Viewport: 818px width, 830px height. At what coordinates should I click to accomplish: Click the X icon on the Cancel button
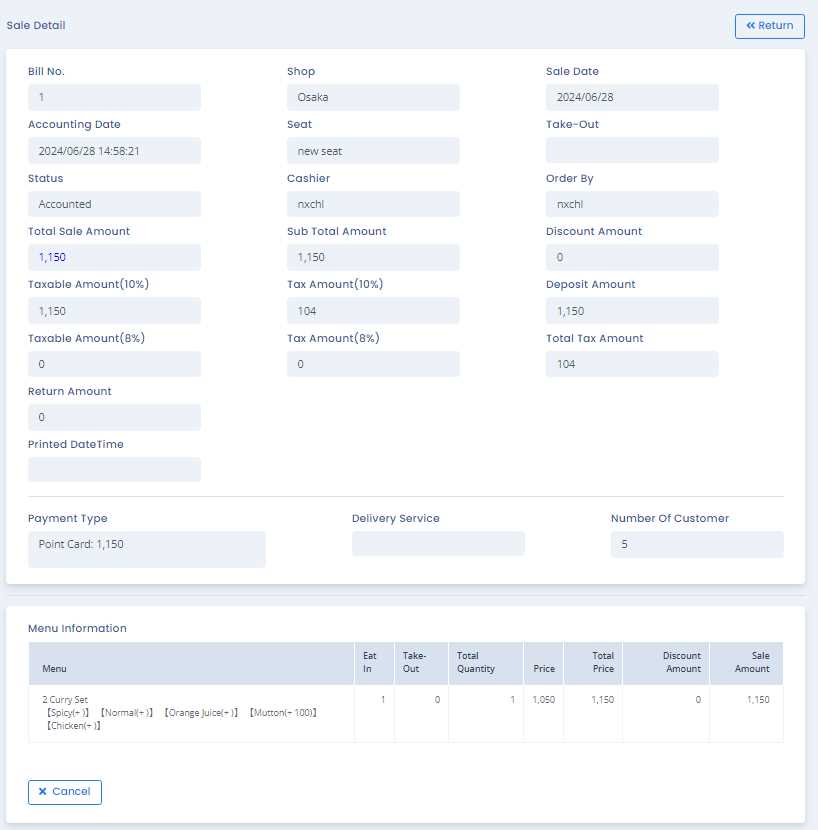42,792
